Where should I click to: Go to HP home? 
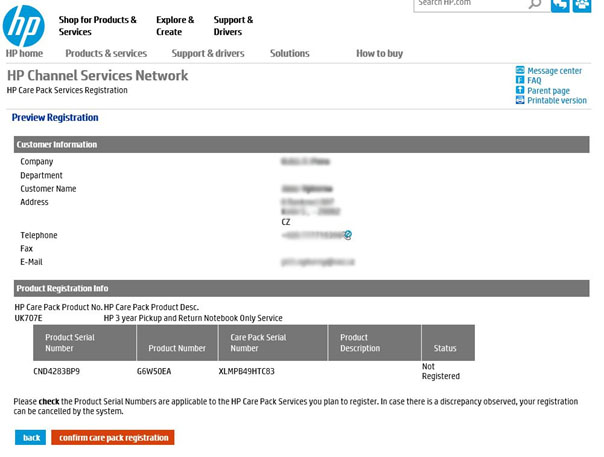coord(24,54)
